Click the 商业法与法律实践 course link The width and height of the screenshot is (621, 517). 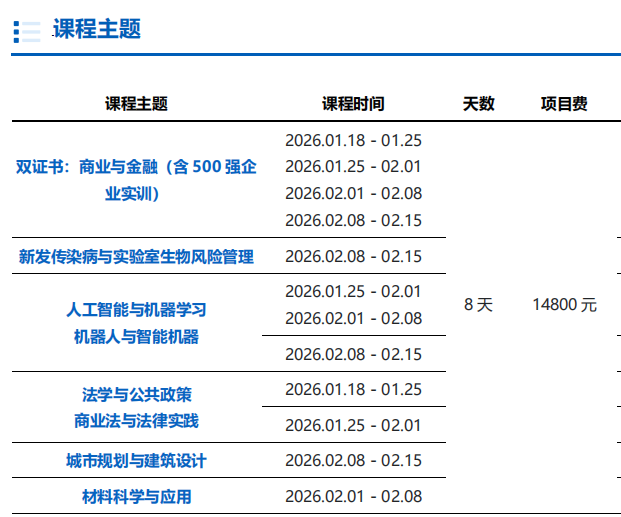(136, 421)
